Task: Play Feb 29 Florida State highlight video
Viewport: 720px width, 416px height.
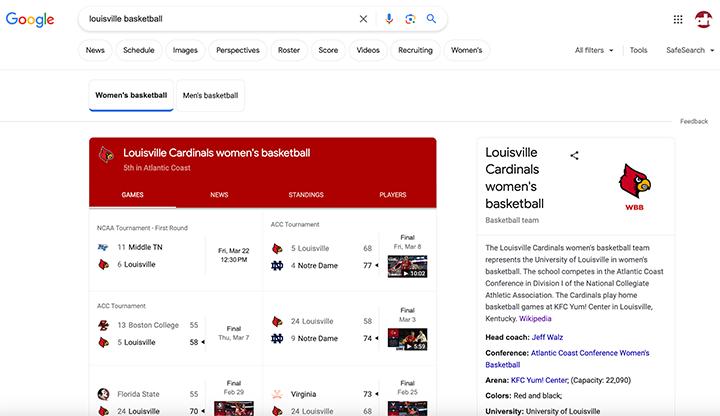Action: [x=234, y=408]
